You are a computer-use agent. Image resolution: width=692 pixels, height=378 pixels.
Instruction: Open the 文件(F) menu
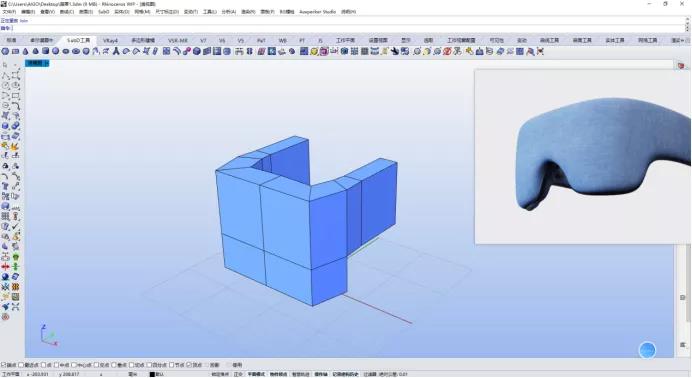click(9, 11)
